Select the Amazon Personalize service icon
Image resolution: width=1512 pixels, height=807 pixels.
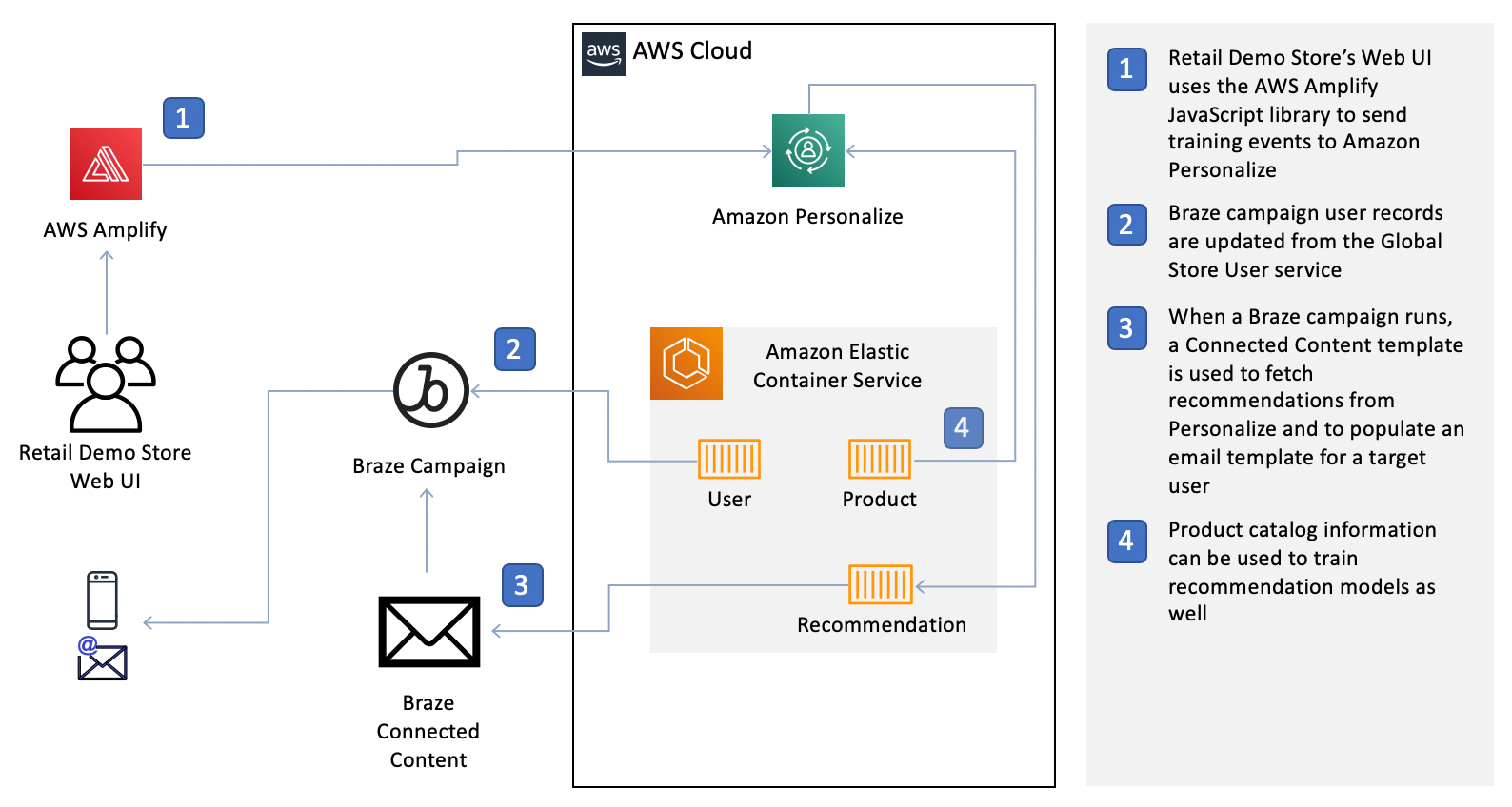[x=808, y=150]
